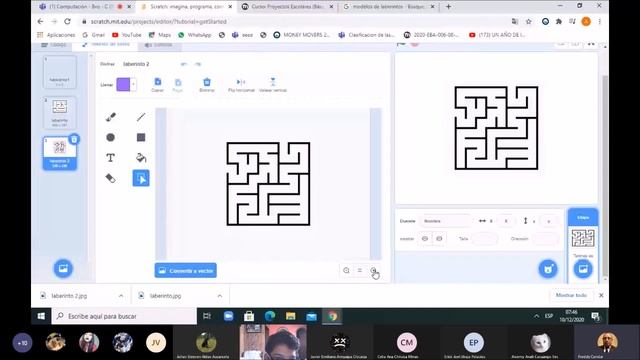Select the Fill bucket tool
Image resolution: width=640 pixels, height=360 pixels.
(x=141, y=158)
